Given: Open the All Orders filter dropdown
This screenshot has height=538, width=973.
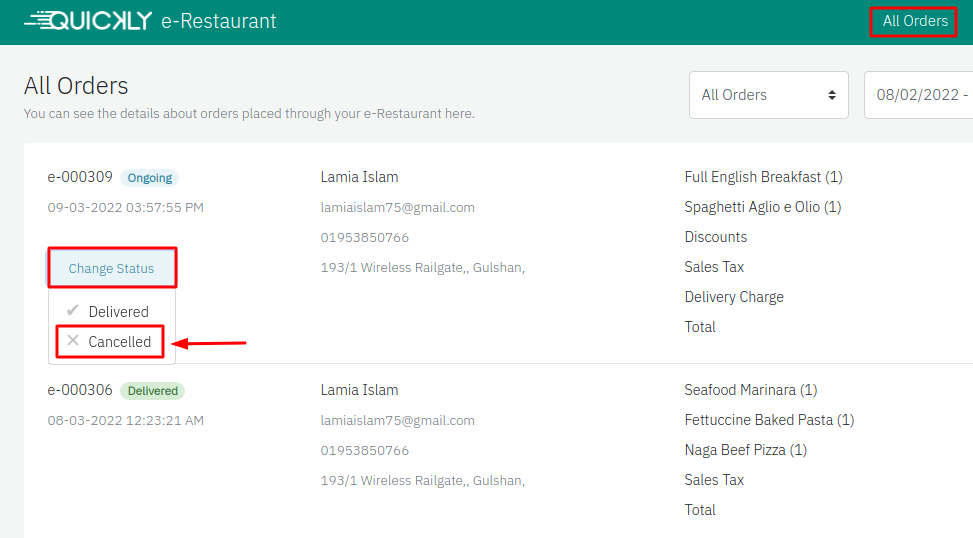Looking at the screenshot, I should click(768, 95).
